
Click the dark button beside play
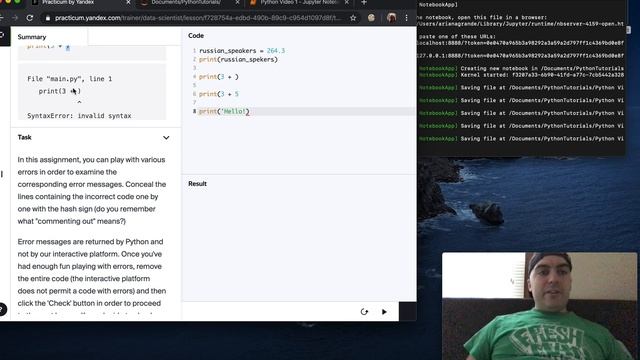(408, 311)
